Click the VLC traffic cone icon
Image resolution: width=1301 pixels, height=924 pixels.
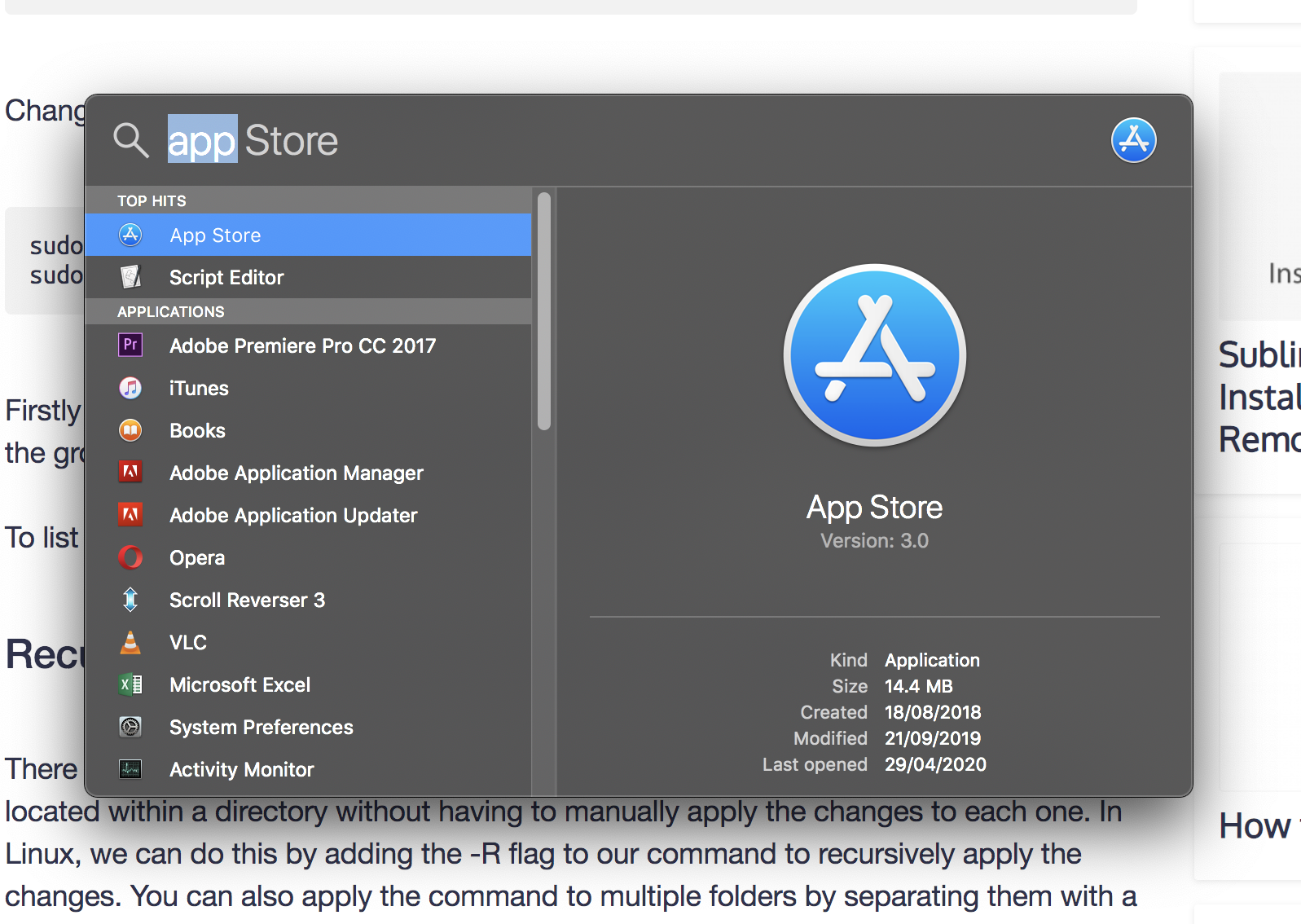[x=130, y=642]
